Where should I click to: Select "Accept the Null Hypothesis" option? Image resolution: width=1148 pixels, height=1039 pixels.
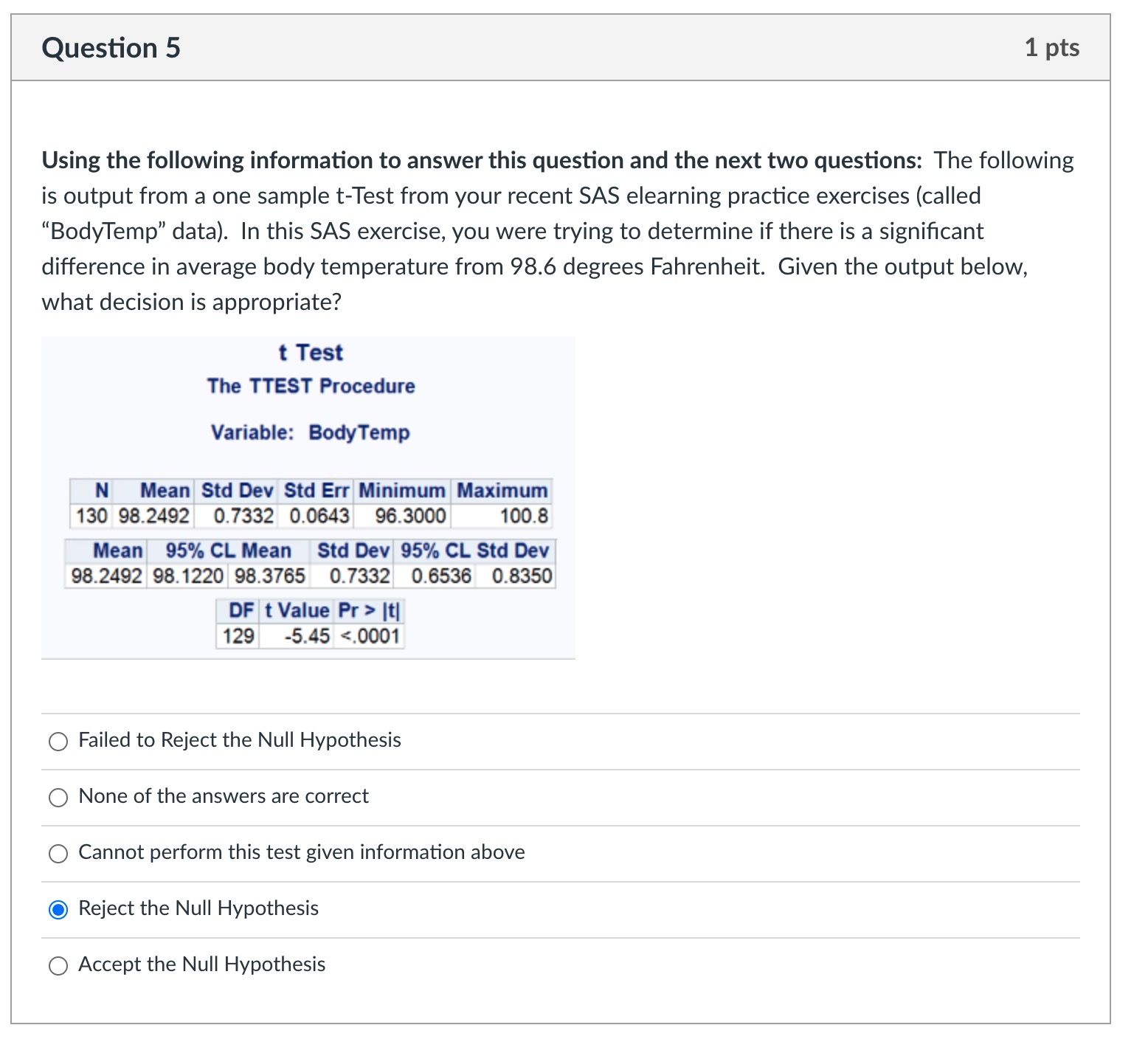pyautogui.click(x=58, y=964)
